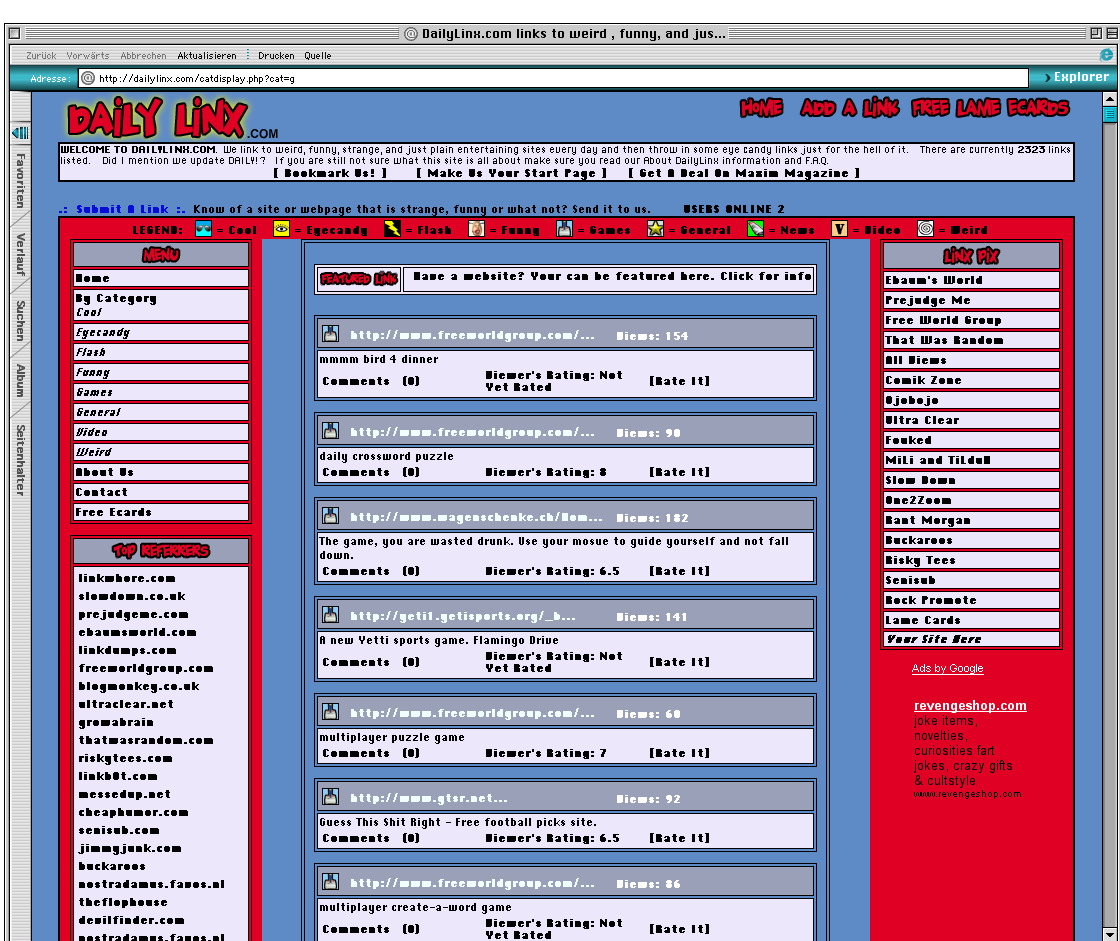The width and height of the screenshot is (1120, 941).
Task: Click the vertical scrollbar up arrow
Action: [x=1109, y=99]
